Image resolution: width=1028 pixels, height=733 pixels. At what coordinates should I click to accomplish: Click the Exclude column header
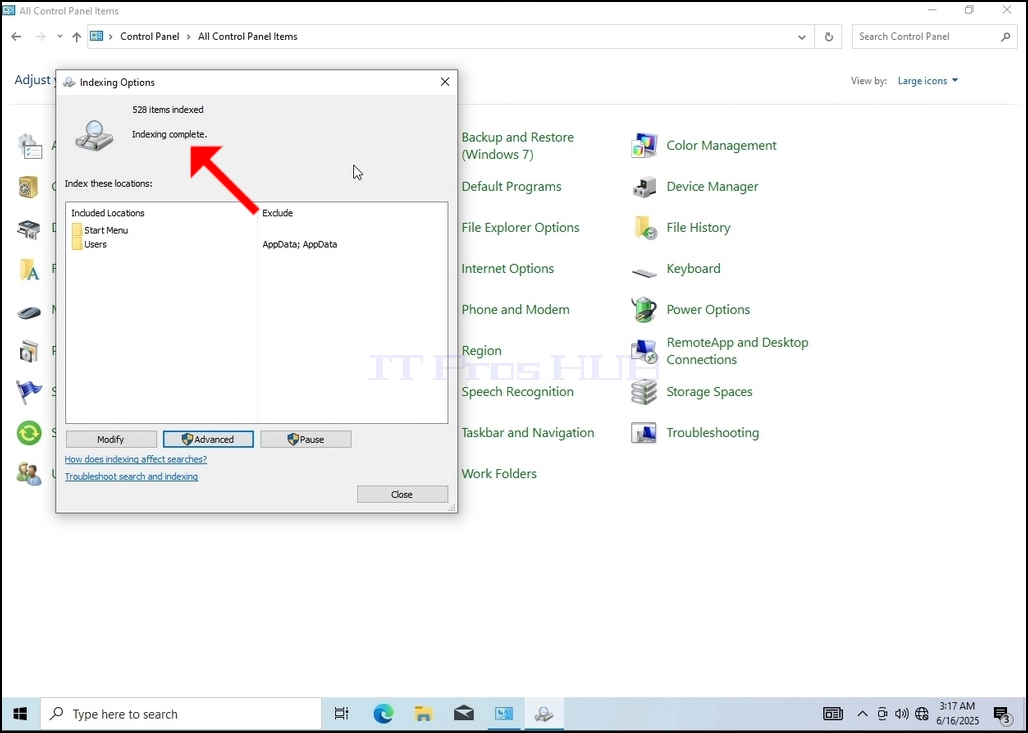point(277,213)
